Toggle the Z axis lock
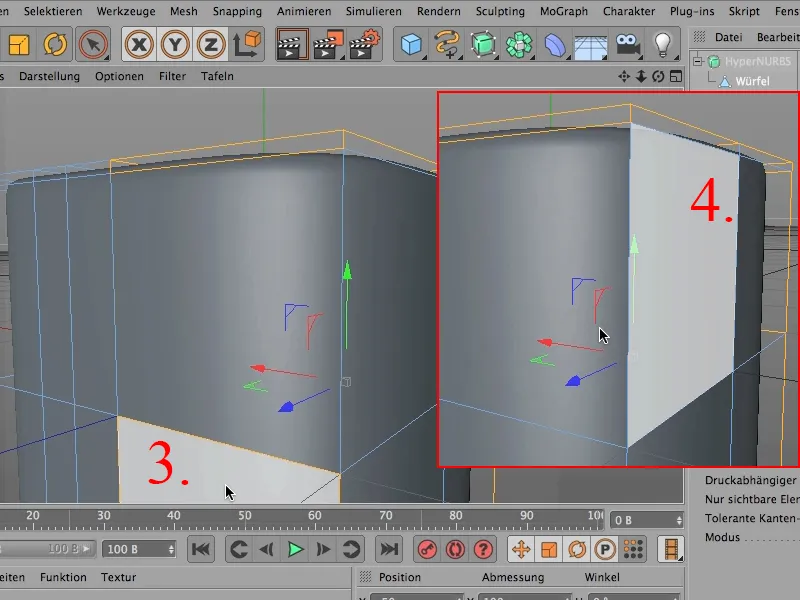 [x=210, y=45]
